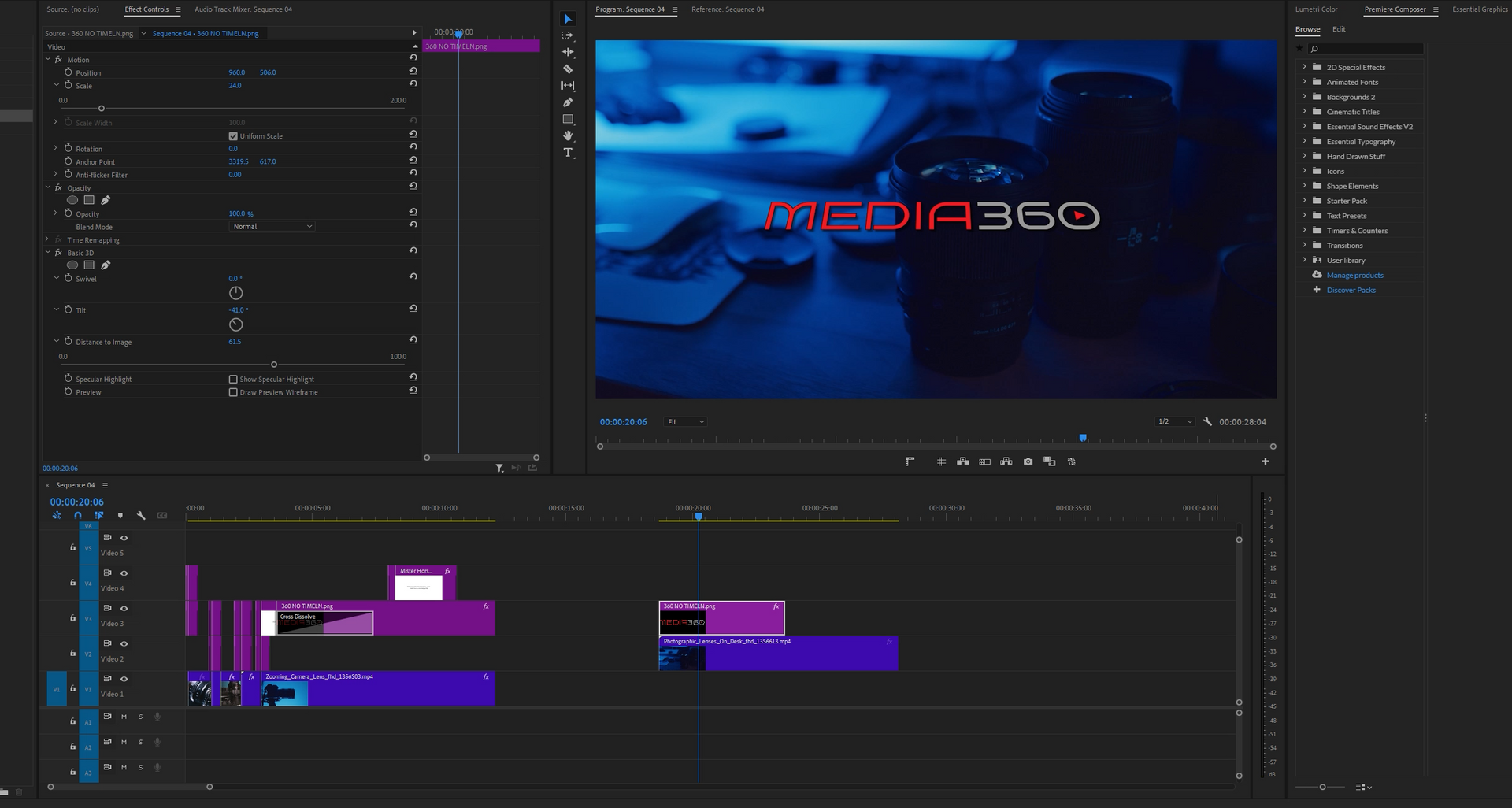
Task: Switch to the Lumetri Color tab
Action: point(1316,9)
